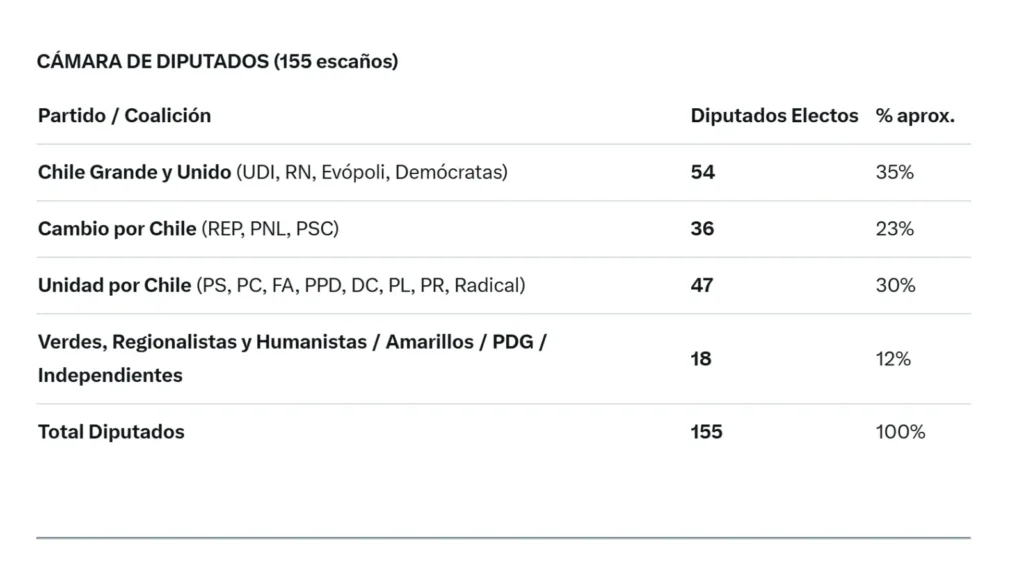This screenshot has width=1024, height=579.
Task: Select the "Total Diputados" row label
Action: [111, 432]
